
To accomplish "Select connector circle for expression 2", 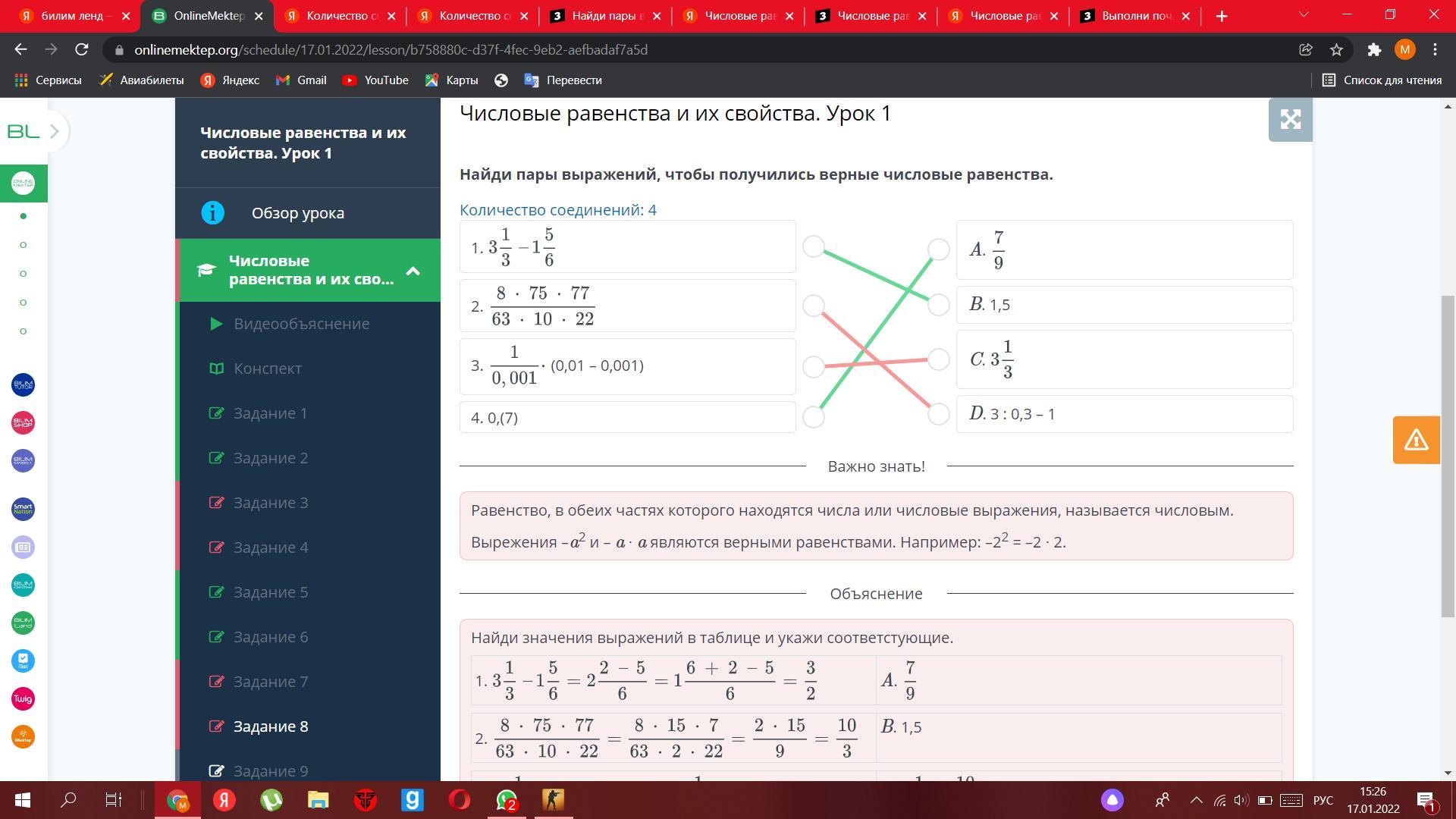I will pos(814,306).
